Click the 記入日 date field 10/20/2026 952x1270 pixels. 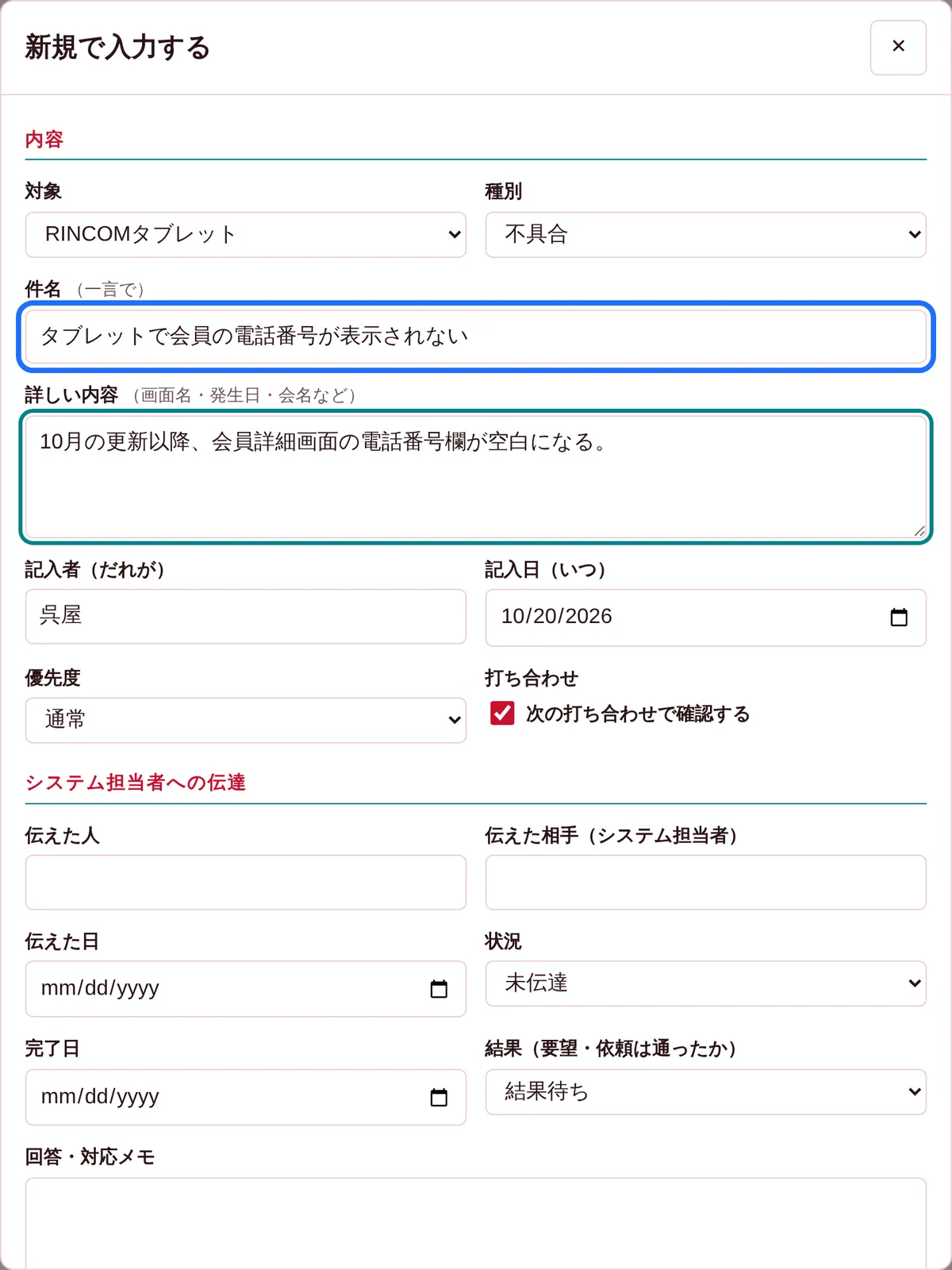point(706,618)
